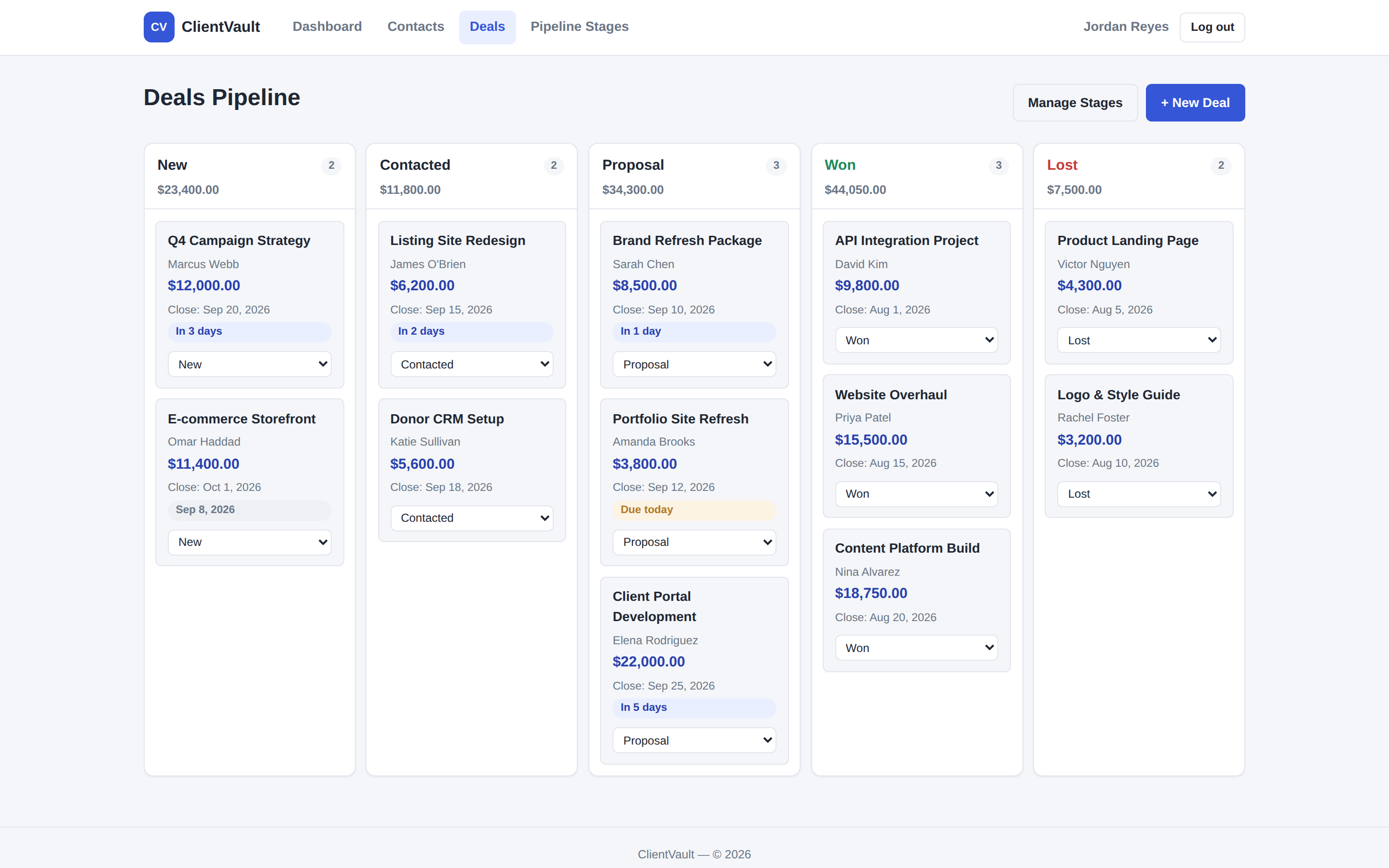The width and height of the screenshot is (1389, 868).
Task: Click the Contacted column header
Action: (x=415, y=165)
